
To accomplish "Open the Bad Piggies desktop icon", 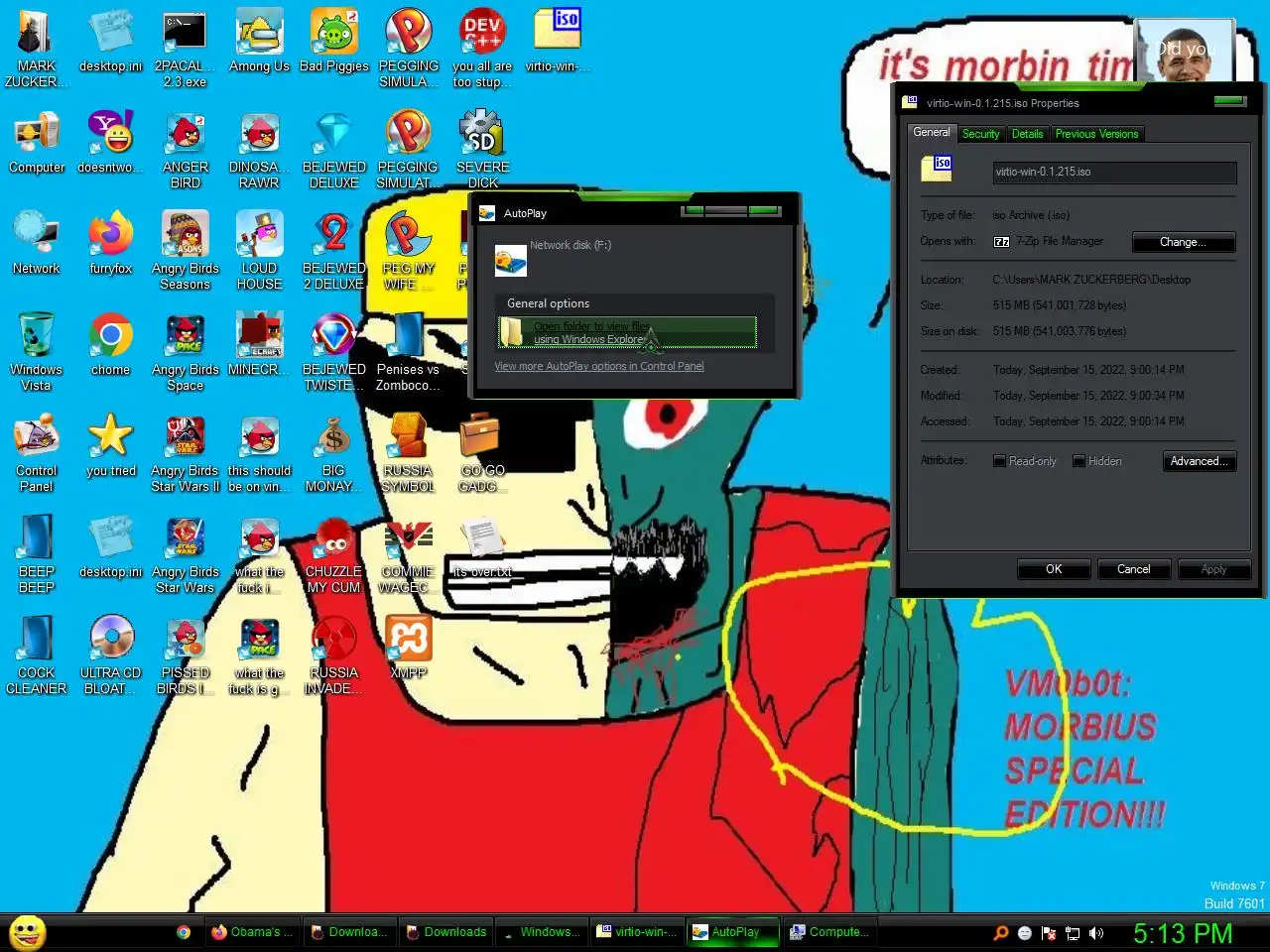I will (334, 42).
